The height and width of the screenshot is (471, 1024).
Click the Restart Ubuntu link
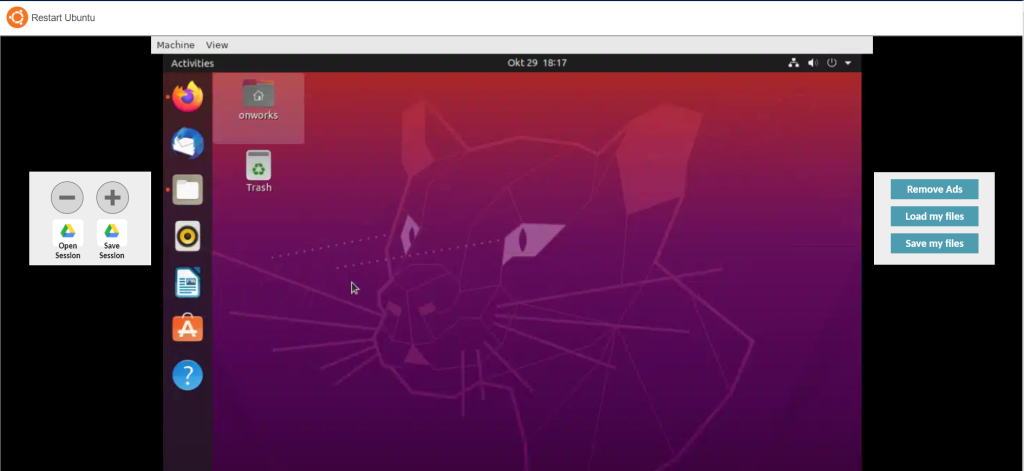(x=63, y=18)
